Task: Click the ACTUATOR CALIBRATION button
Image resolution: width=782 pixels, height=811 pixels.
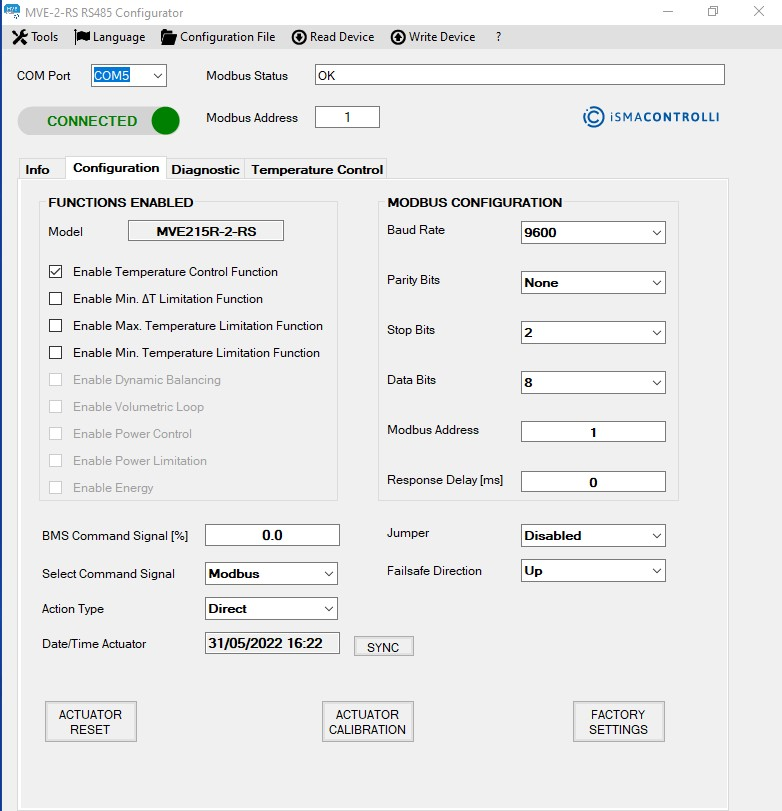Action: click(367, 722)
